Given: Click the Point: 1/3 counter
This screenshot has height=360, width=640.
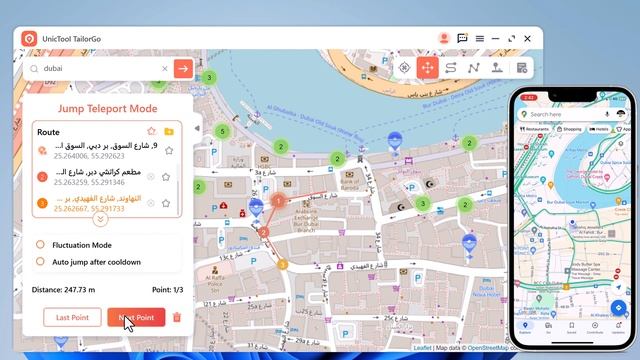Looking at the screenshot, I should (167, 290).
